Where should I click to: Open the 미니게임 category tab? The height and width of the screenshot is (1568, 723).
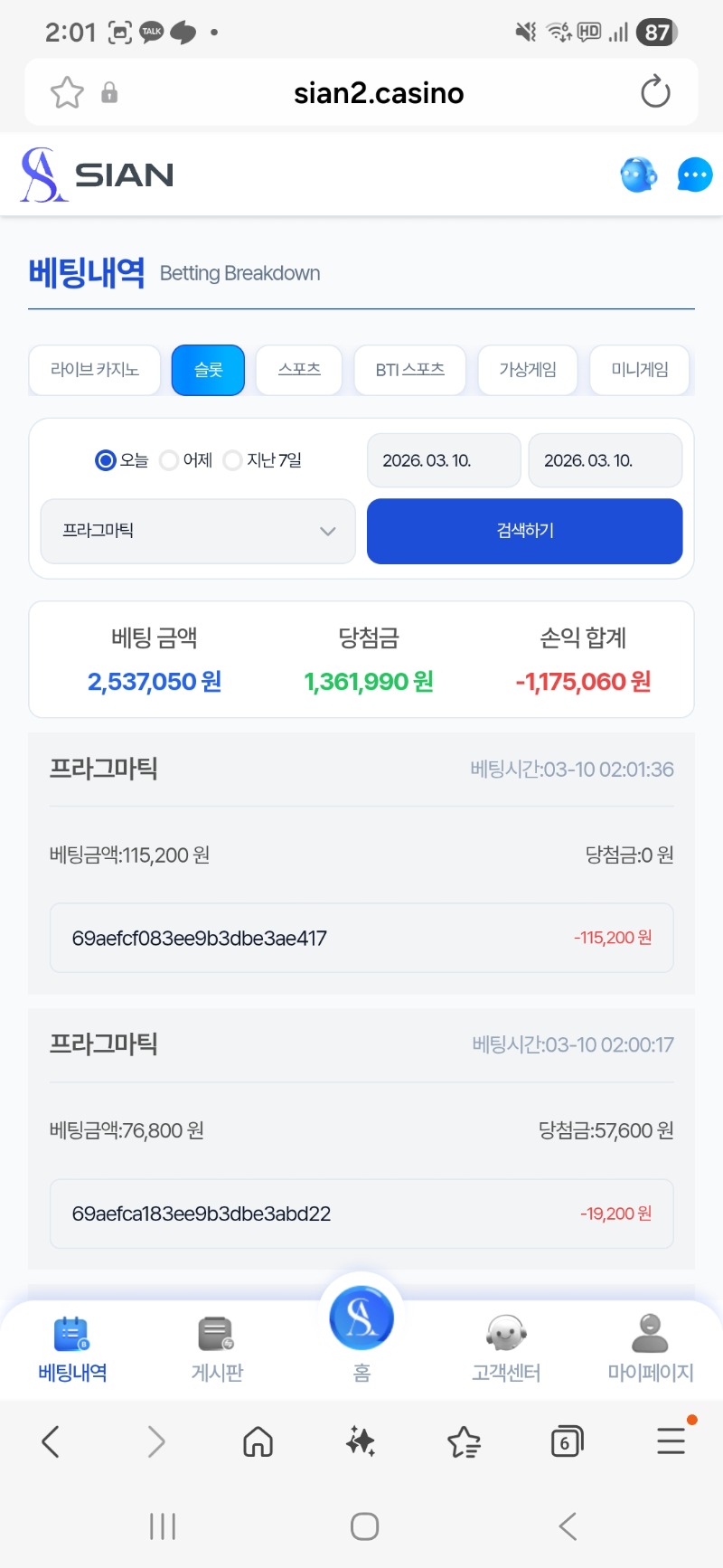tap(639, 370)
